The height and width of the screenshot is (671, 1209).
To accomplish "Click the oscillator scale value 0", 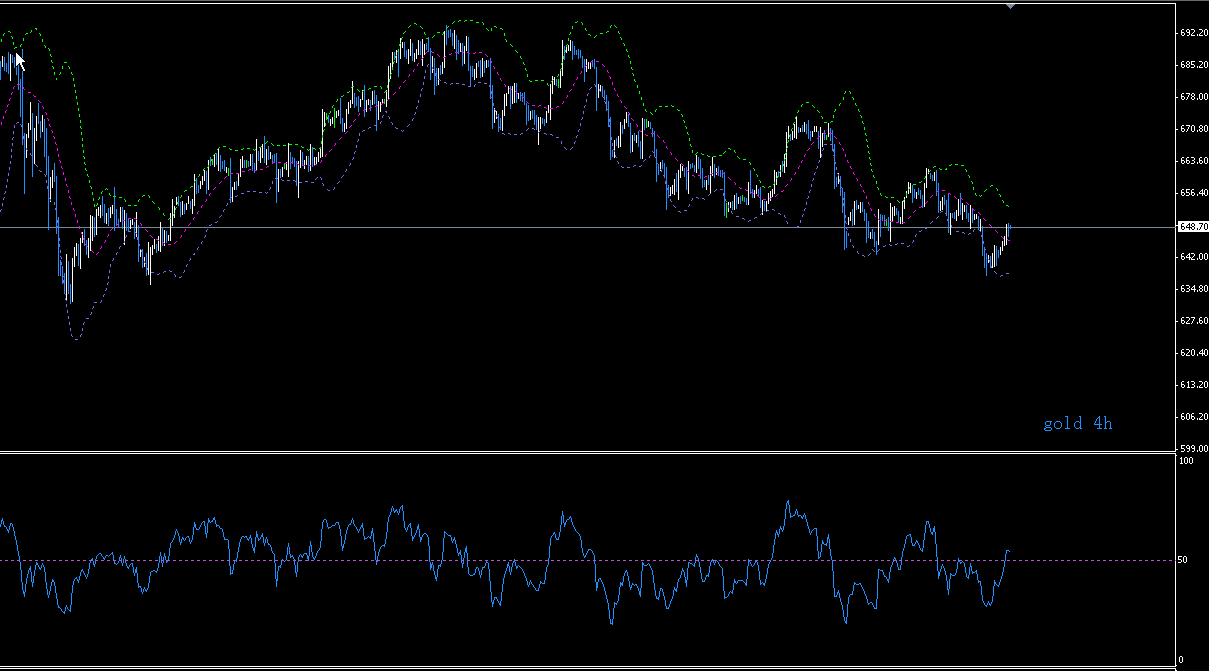I will [1181, 660].
